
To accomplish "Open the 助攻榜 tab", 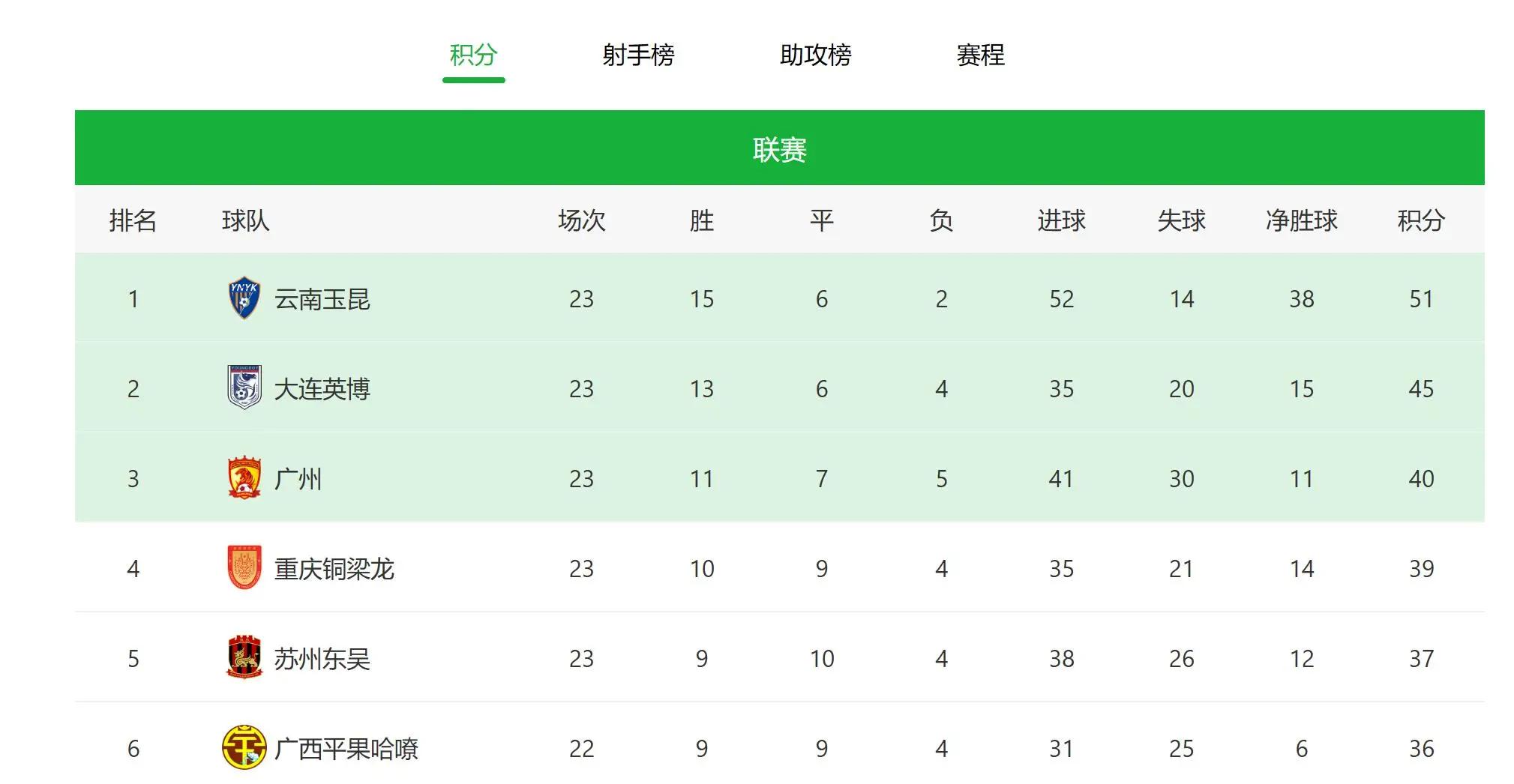I will 815,55.
